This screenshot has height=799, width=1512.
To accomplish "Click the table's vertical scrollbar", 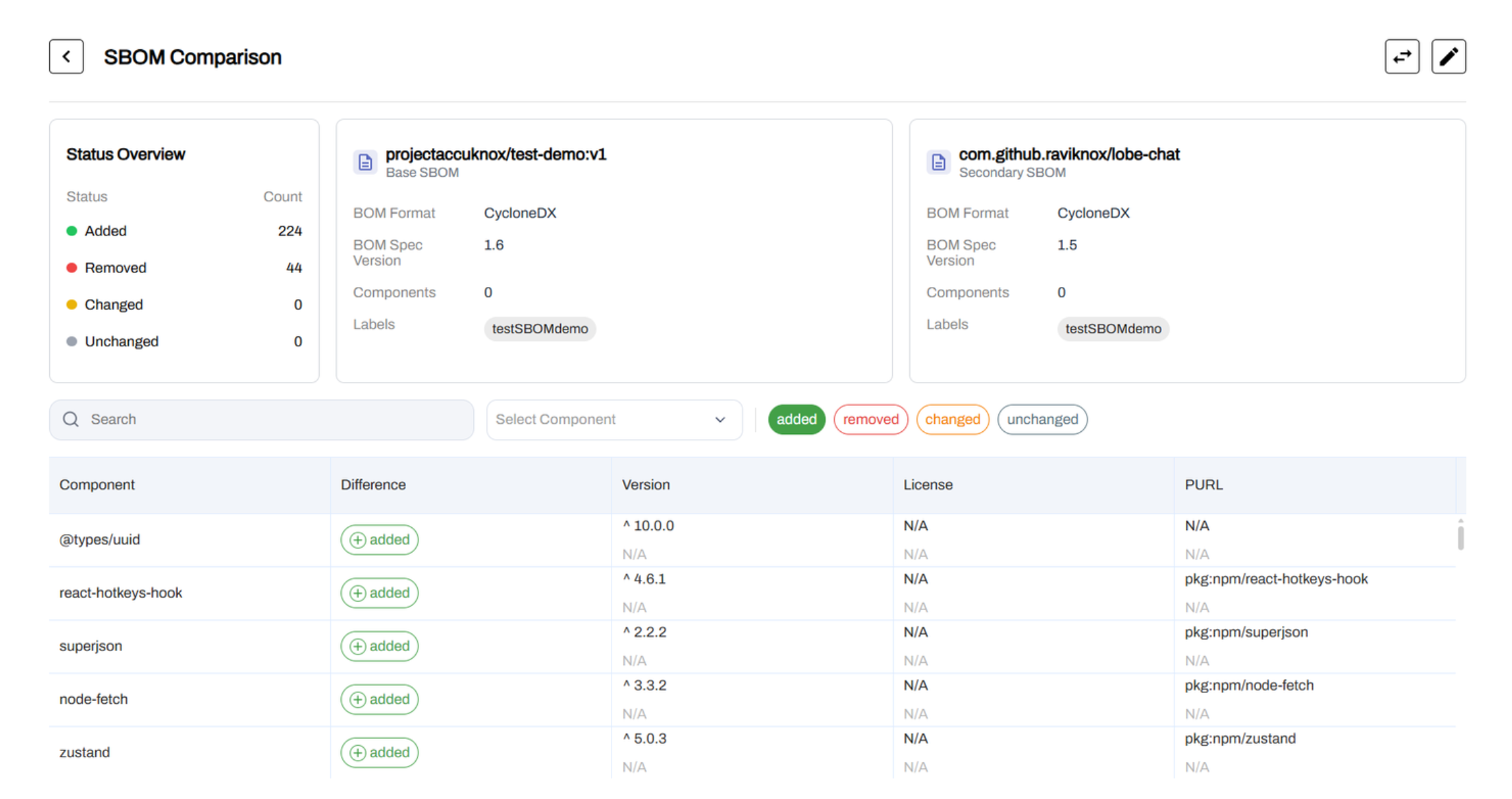I will 1460,537.
